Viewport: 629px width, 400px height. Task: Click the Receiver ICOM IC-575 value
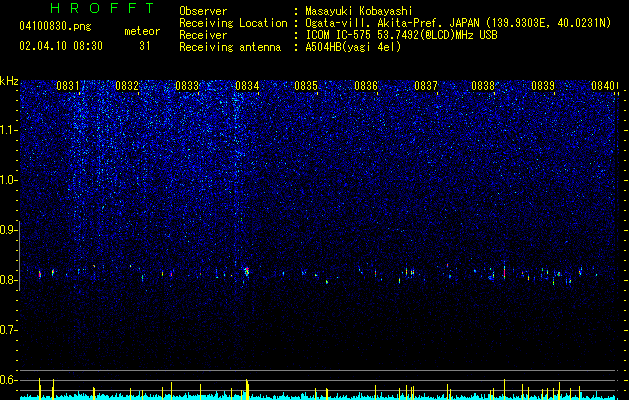click(401, 35)
